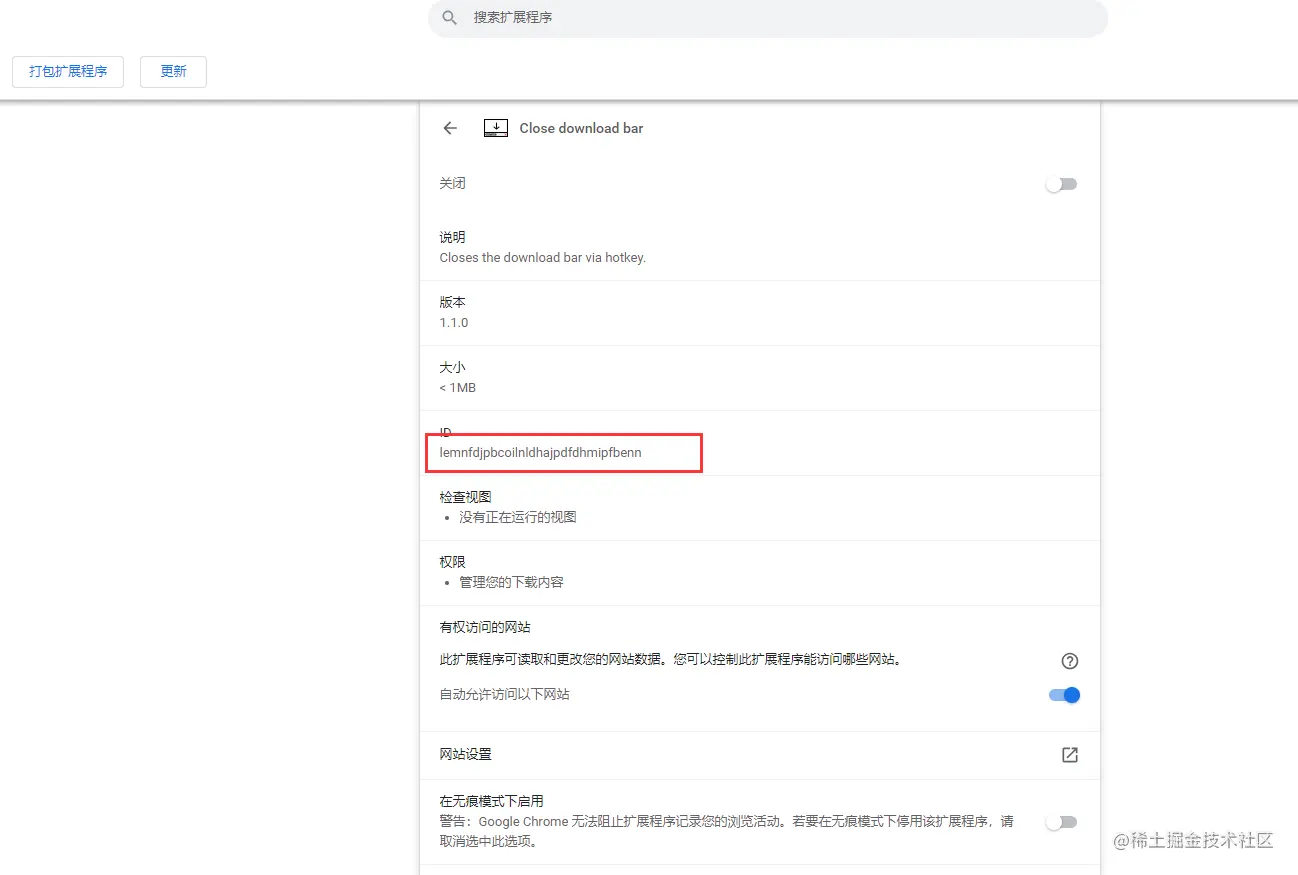Click the 管理您的下载内容 permission entry
This screenshot has width=1298, height=875.
510,582
